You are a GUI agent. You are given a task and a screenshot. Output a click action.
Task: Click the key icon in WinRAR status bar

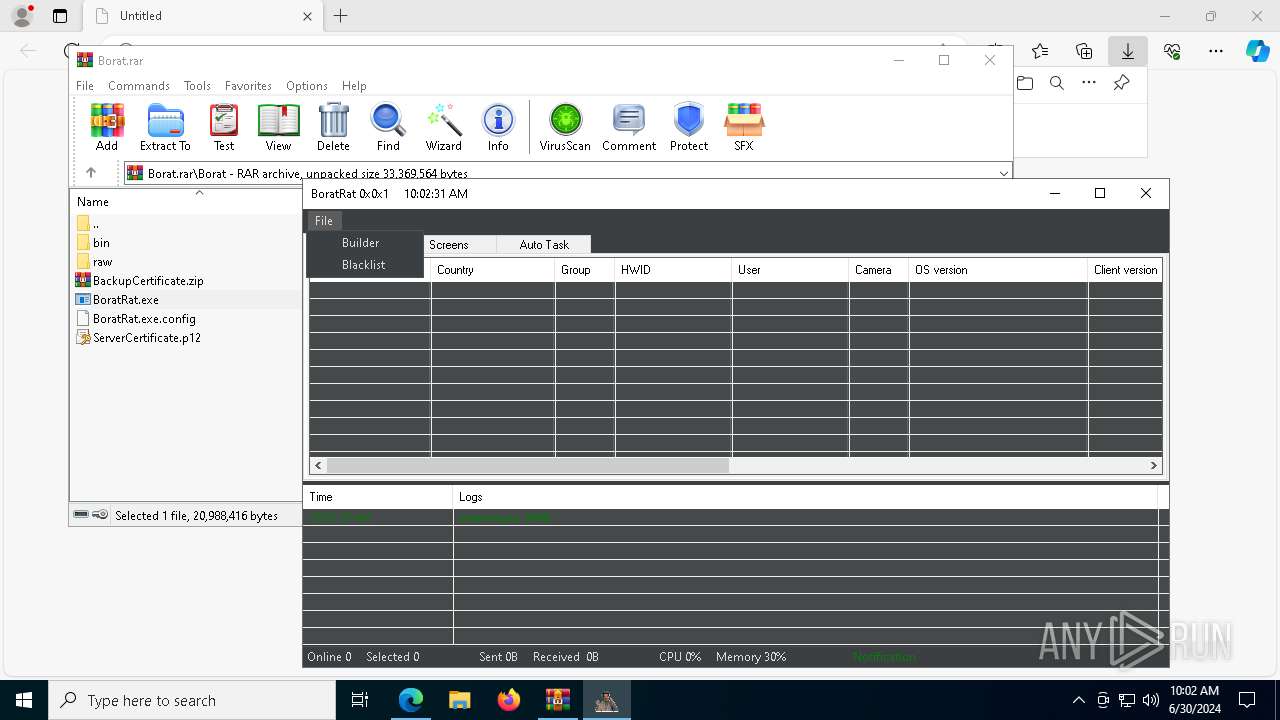(100, 515)
